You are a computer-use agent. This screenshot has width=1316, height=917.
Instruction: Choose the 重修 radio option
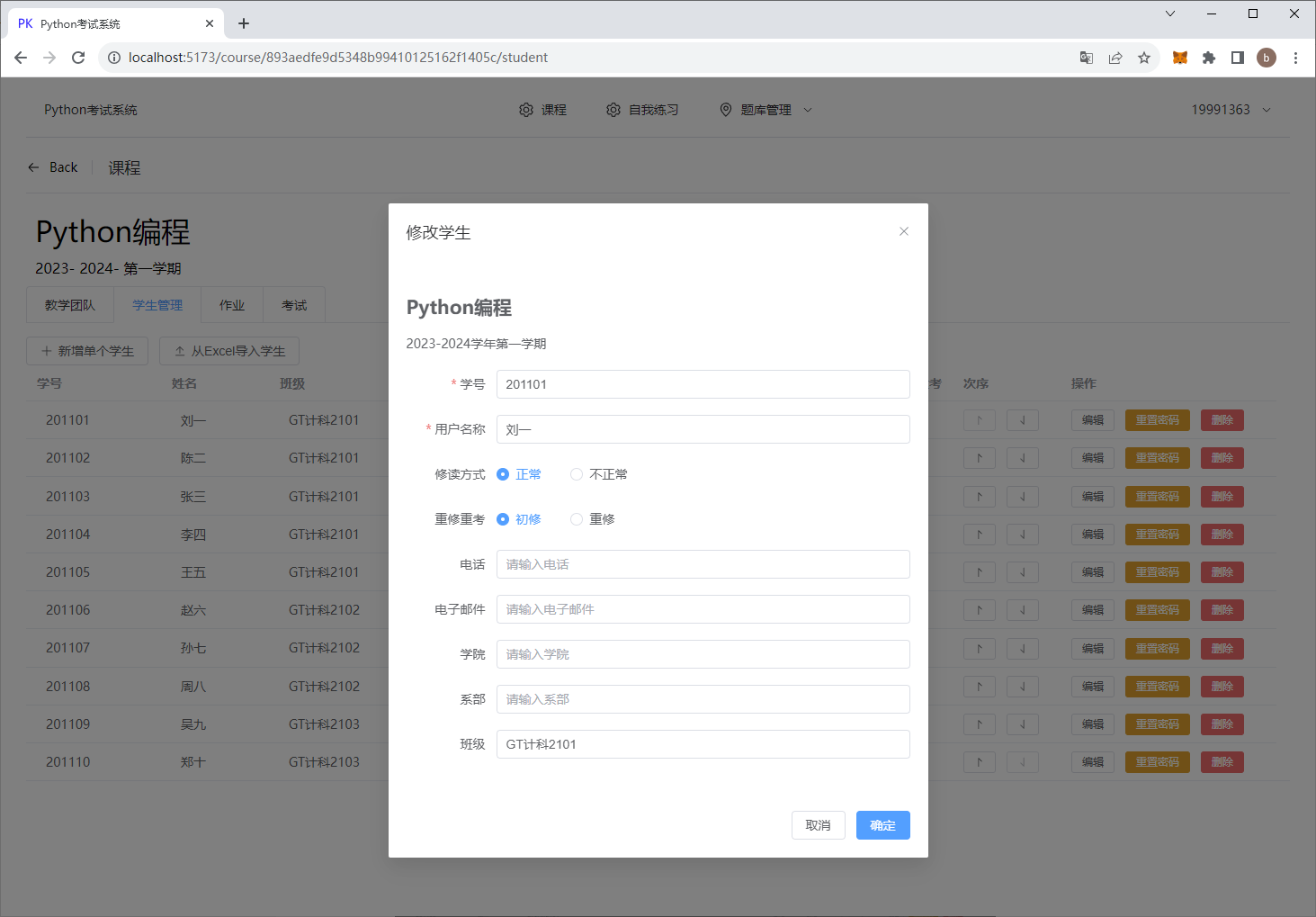593,519
